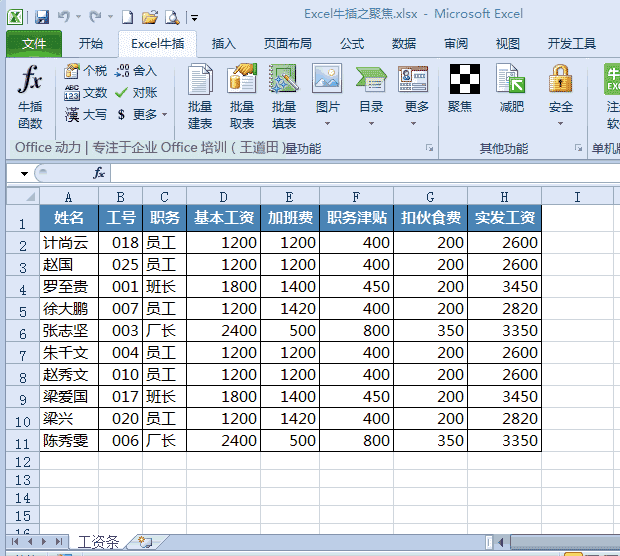
Task: Click the formula bar input field
Action: click(365, 173)
